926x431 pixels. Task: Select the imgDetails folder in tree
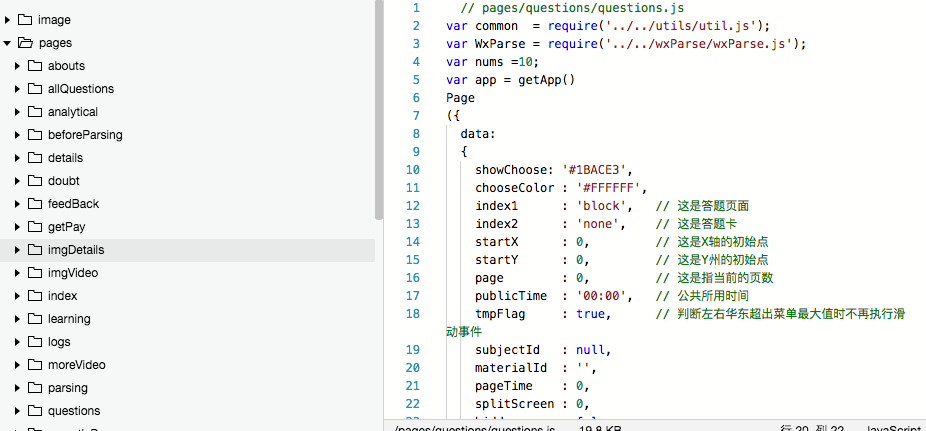pyautogui.click(x=76, y=250)
